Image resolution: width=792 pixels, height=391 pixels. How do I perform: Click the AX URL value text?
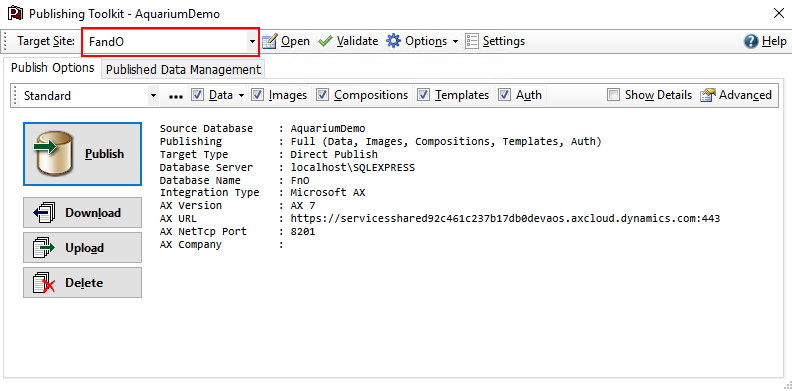(x=505, y=219)
